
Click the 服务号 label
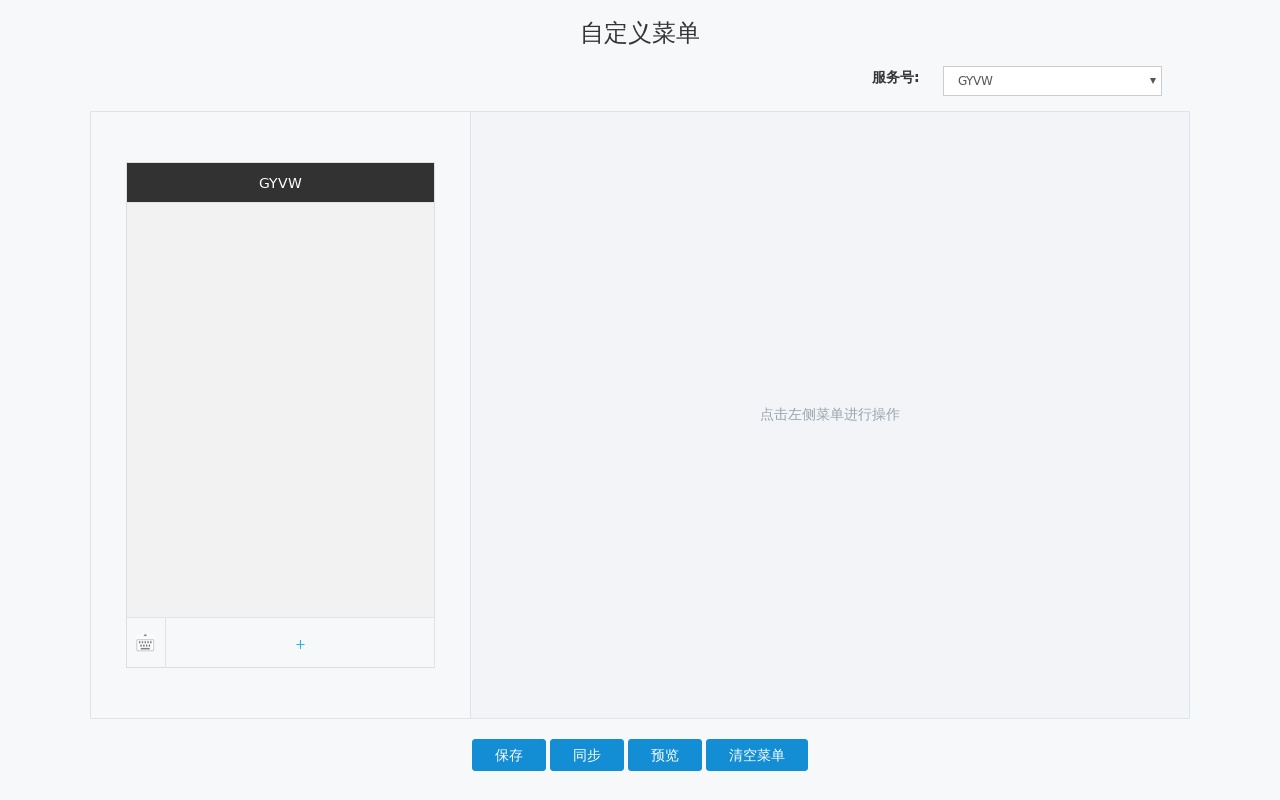click(895, 77)
